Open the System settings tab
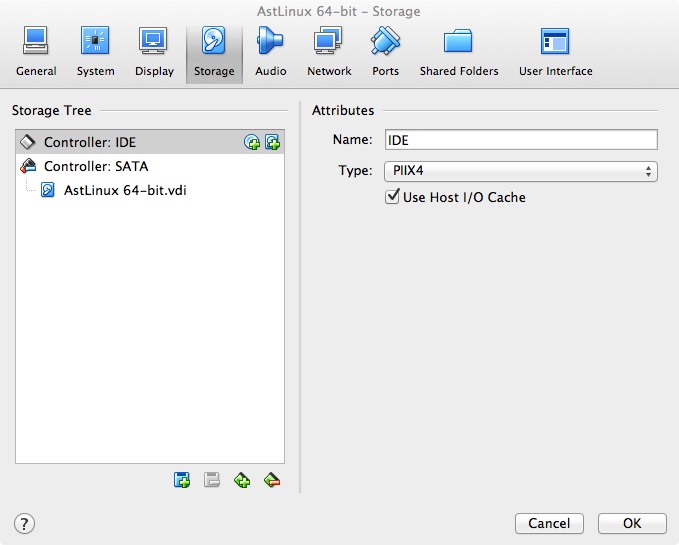 click(x=95, y=52)
